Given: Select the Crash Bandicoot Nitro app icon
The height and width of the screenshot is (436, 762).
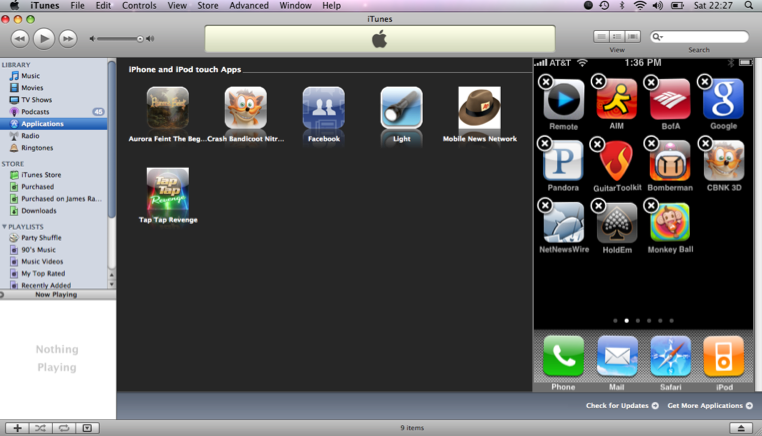Looking at the screenshot, I should point(245,107).
